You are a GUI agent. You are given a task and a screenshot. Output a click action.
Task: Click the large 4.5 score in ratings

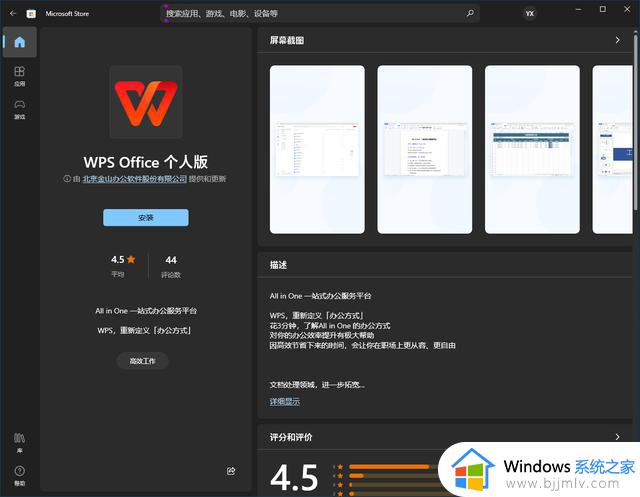pyautogui.click(x=294, y=477)
